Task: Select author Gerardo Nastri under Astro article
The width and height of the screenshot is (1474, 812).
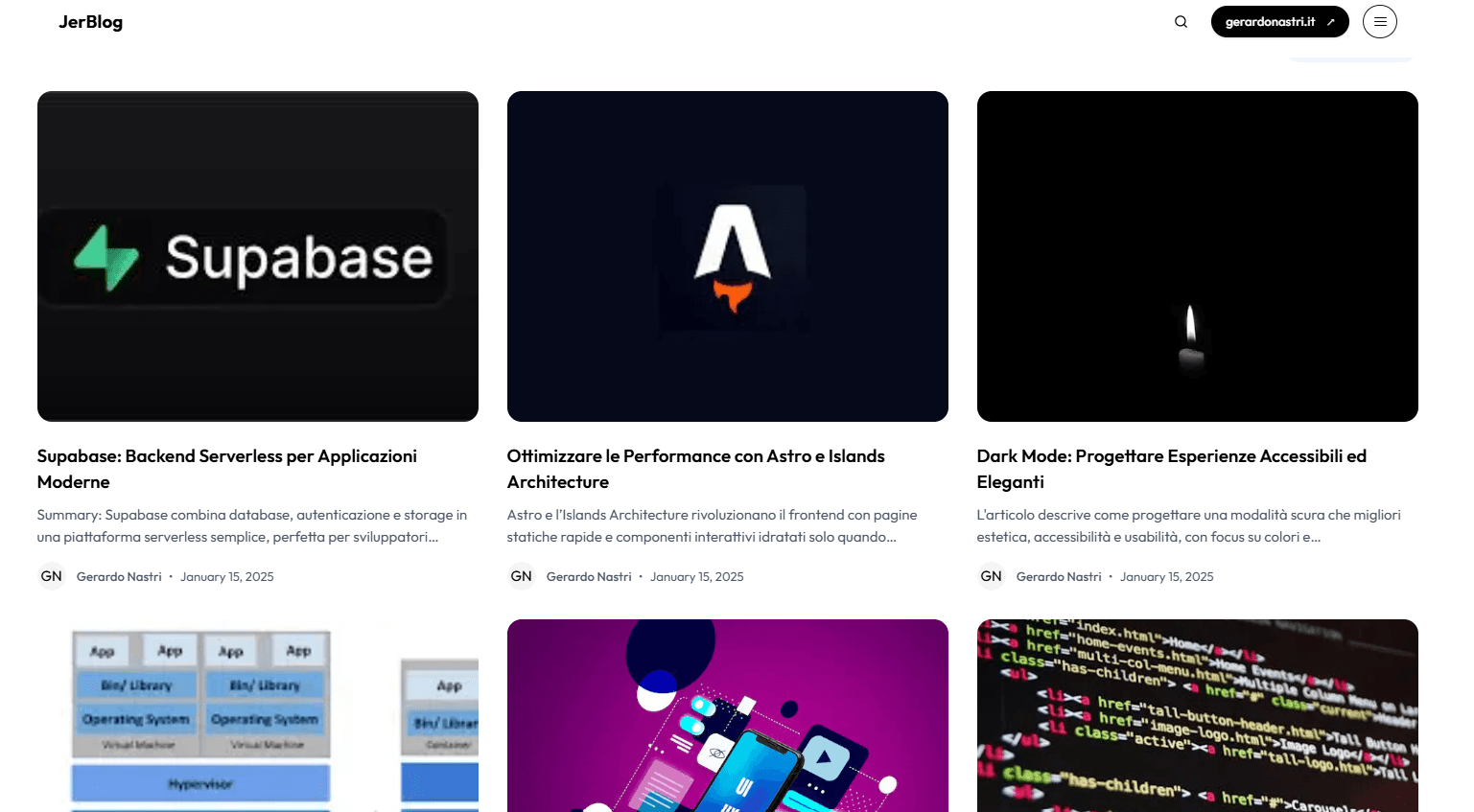Action: point(589,577)
